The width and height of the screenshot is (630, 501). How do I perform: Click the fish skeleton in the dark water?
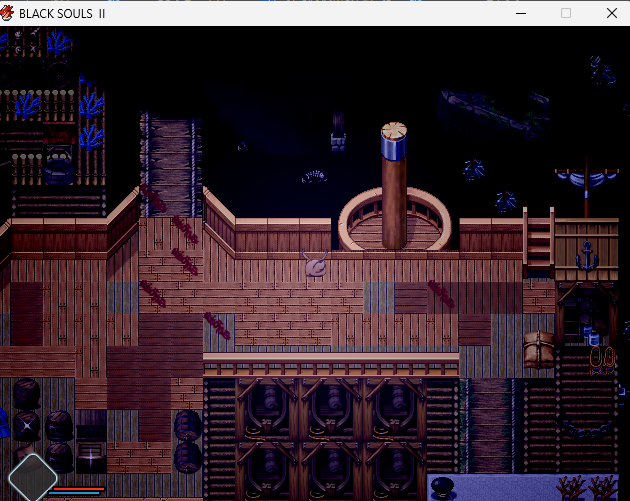(x=314, y=176)
